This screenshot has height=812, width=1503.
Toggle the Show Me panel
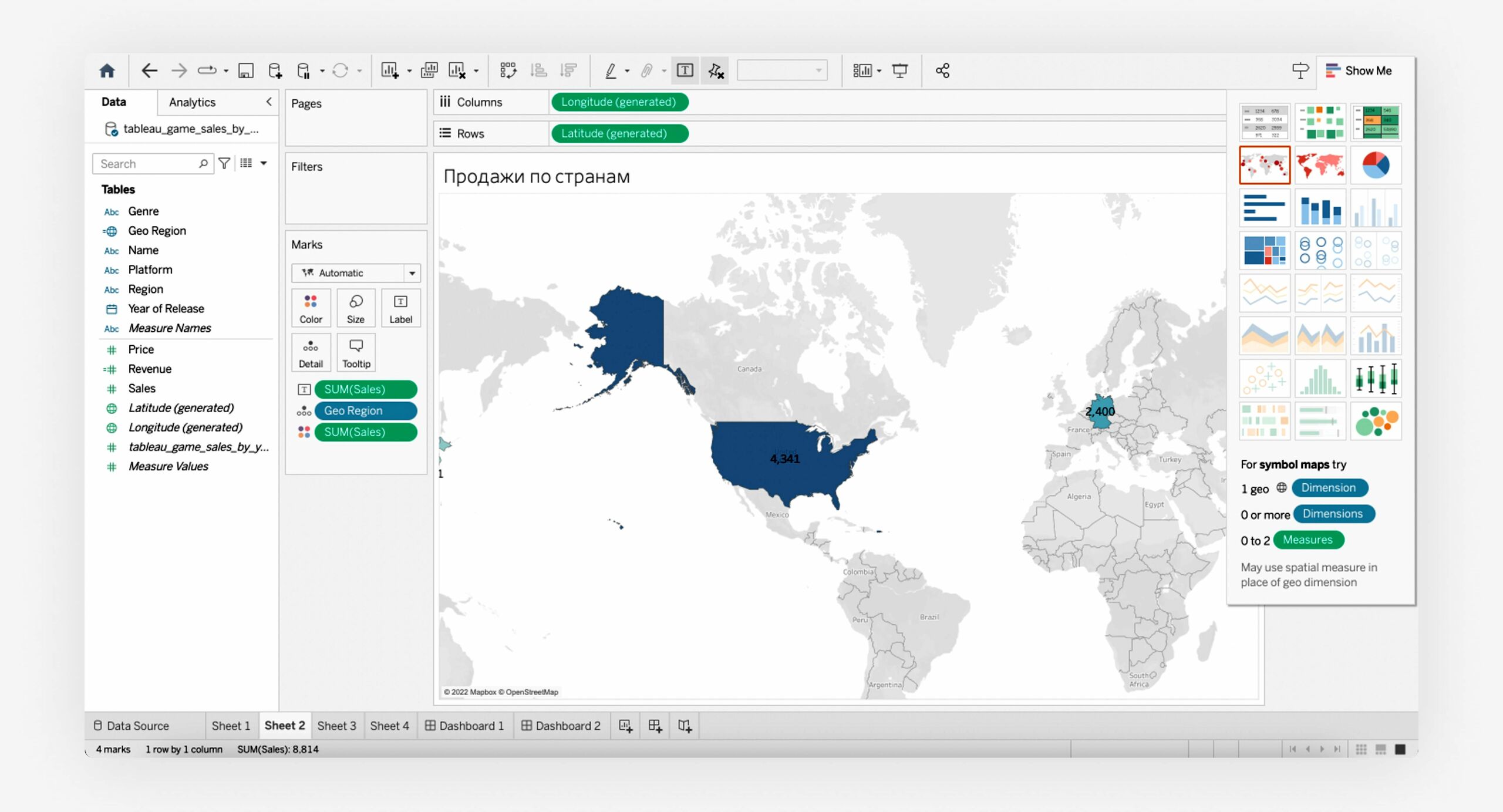click(x=1359, y=71)
